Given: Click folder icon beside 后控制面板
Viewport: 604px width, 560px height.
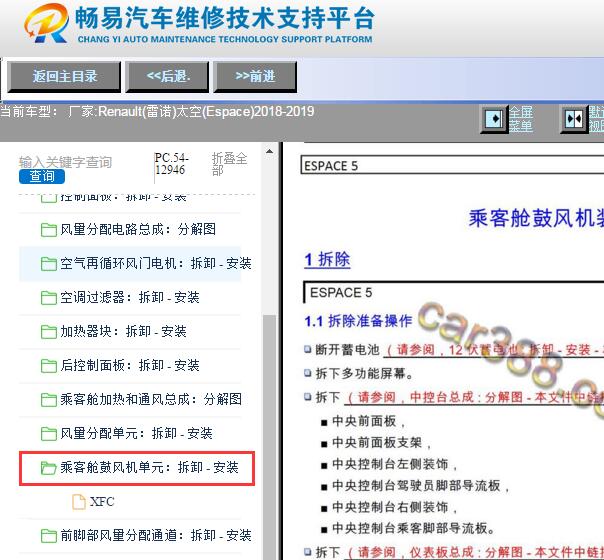Looking at the screenshot, I should 48,366.
